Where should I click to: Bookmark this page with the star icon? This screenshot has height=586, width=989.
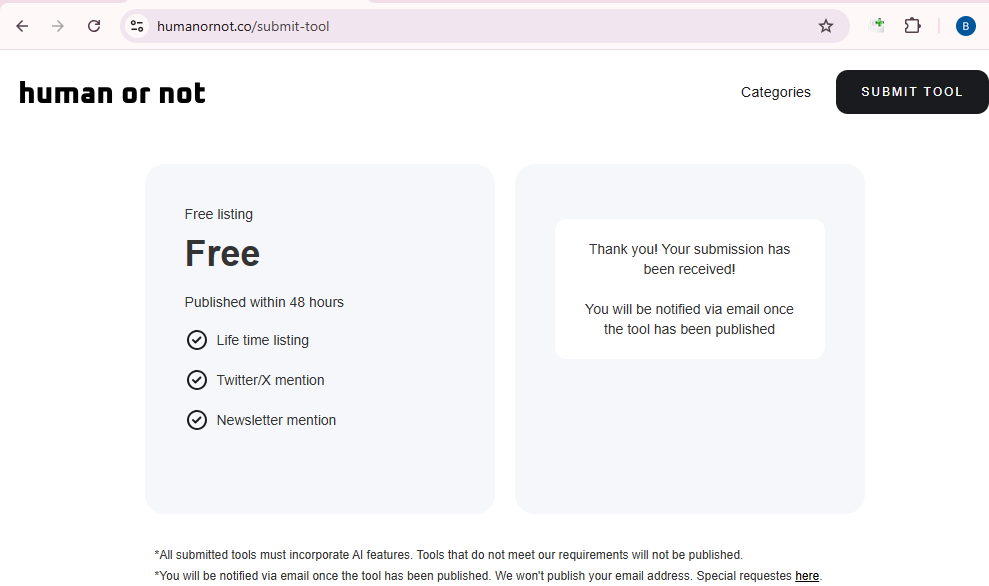click(826, 26)
